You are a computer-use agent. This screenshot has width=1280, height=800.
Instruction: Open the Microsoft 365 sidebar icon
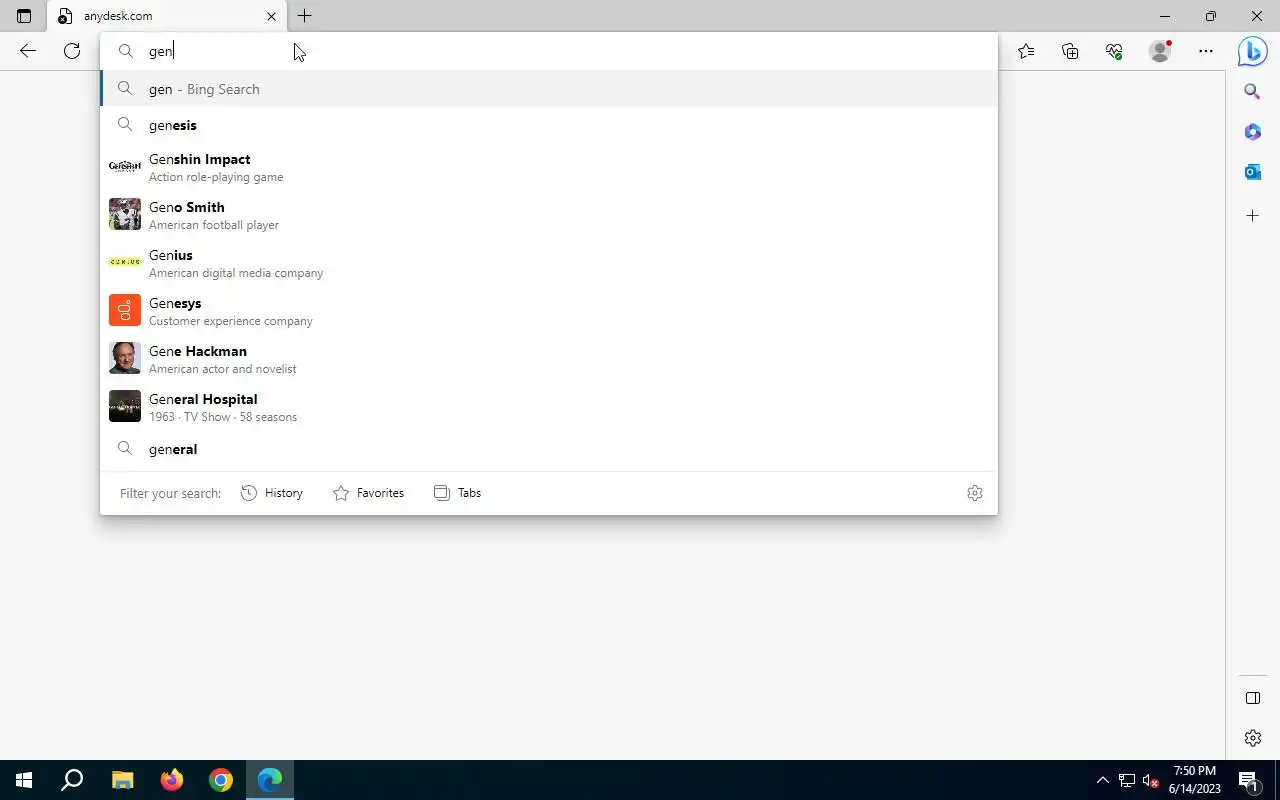[x=1252, y=132]
